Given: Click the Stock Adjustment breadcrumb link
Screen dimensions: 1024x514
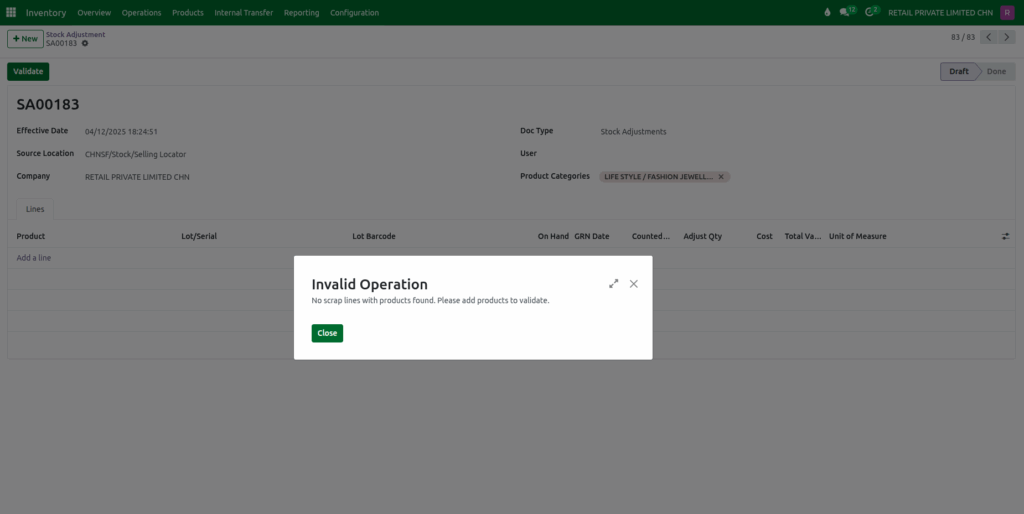Looking at the screenshot, I should pos(75,35).
